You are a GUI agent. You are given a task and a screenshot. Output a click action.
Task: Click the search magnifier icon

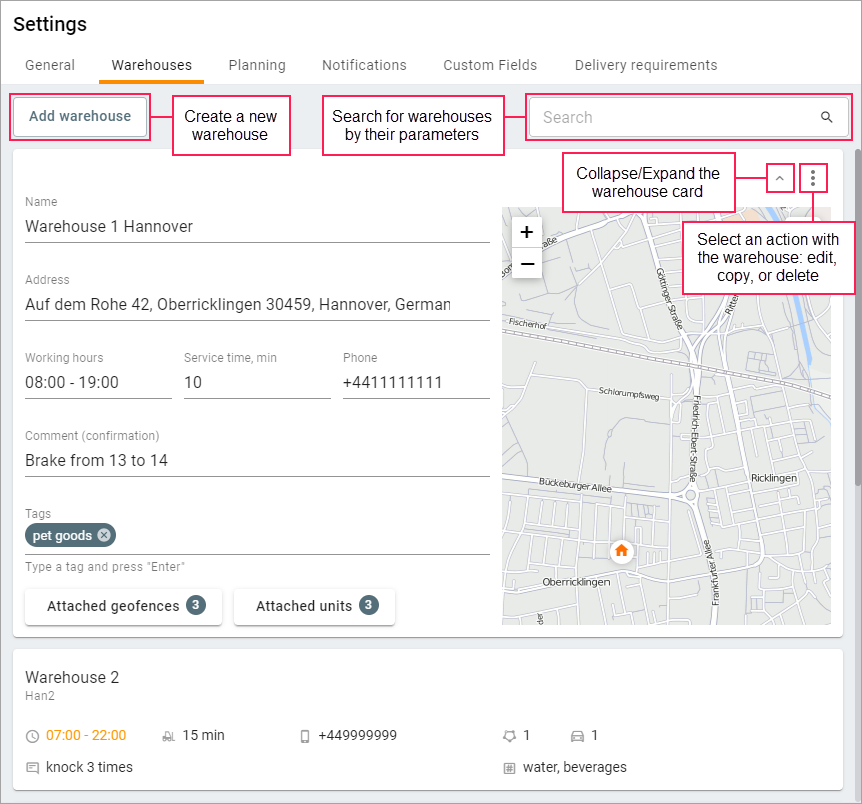[x=826, y=117]
